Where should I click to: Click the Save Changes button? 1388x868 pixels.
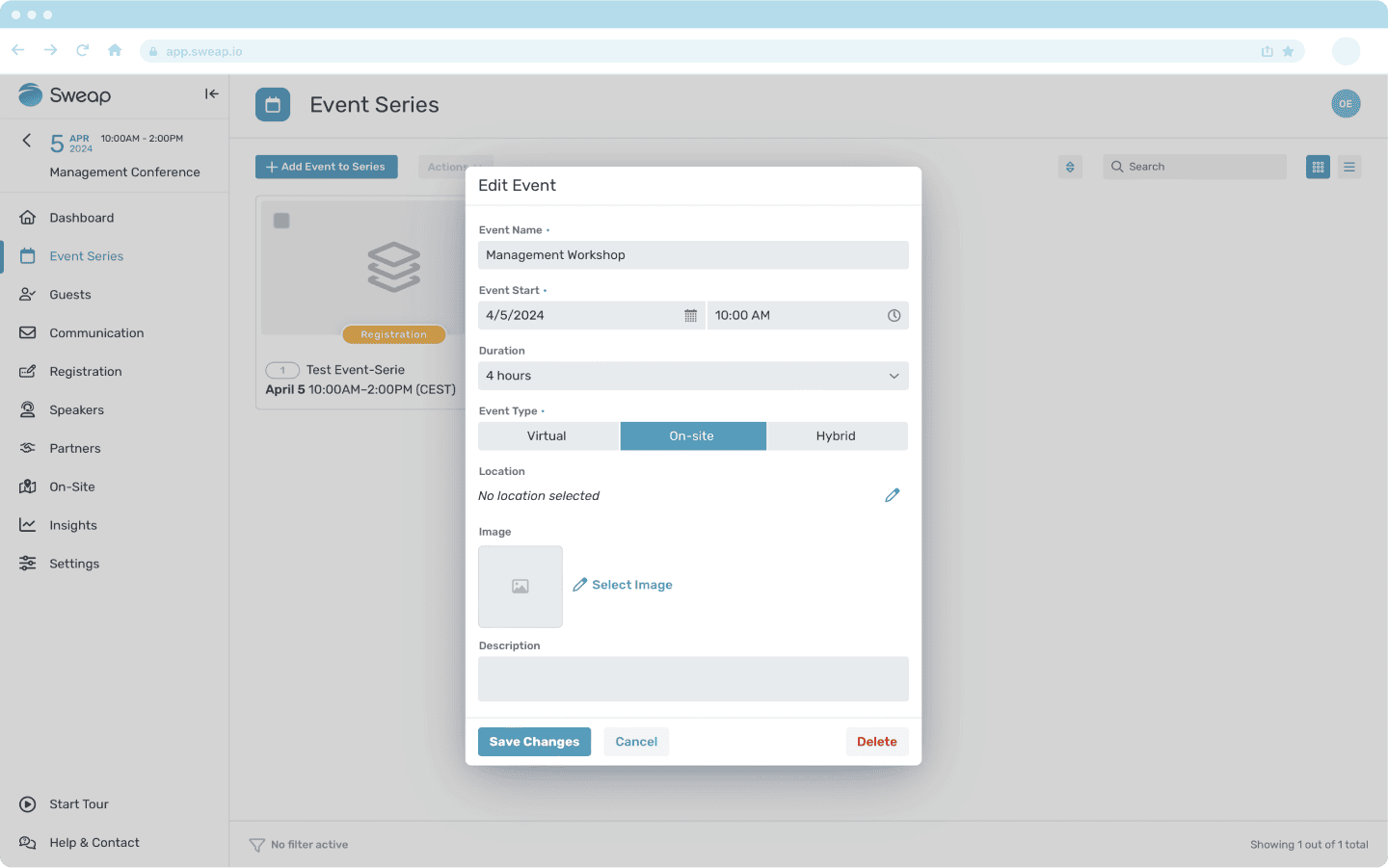pos(534,742)
